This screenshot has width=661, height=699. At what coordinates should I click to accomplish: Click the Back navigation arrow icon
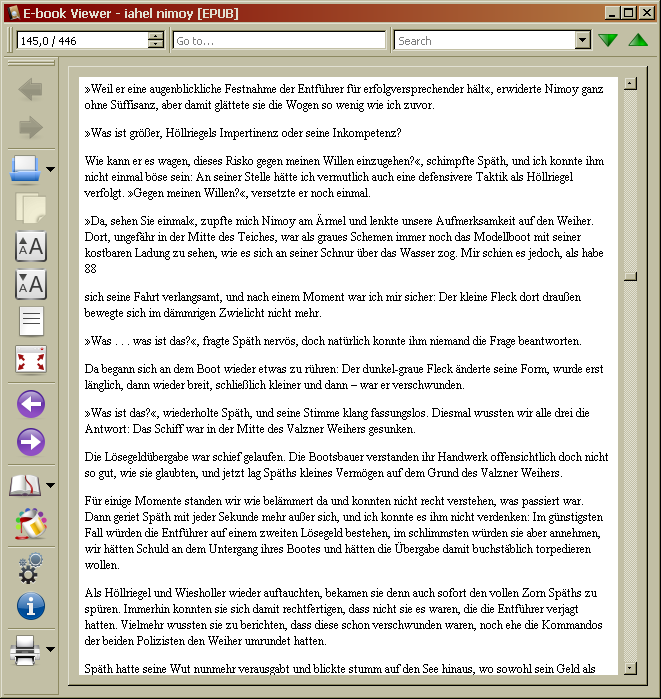click(31, 91)
